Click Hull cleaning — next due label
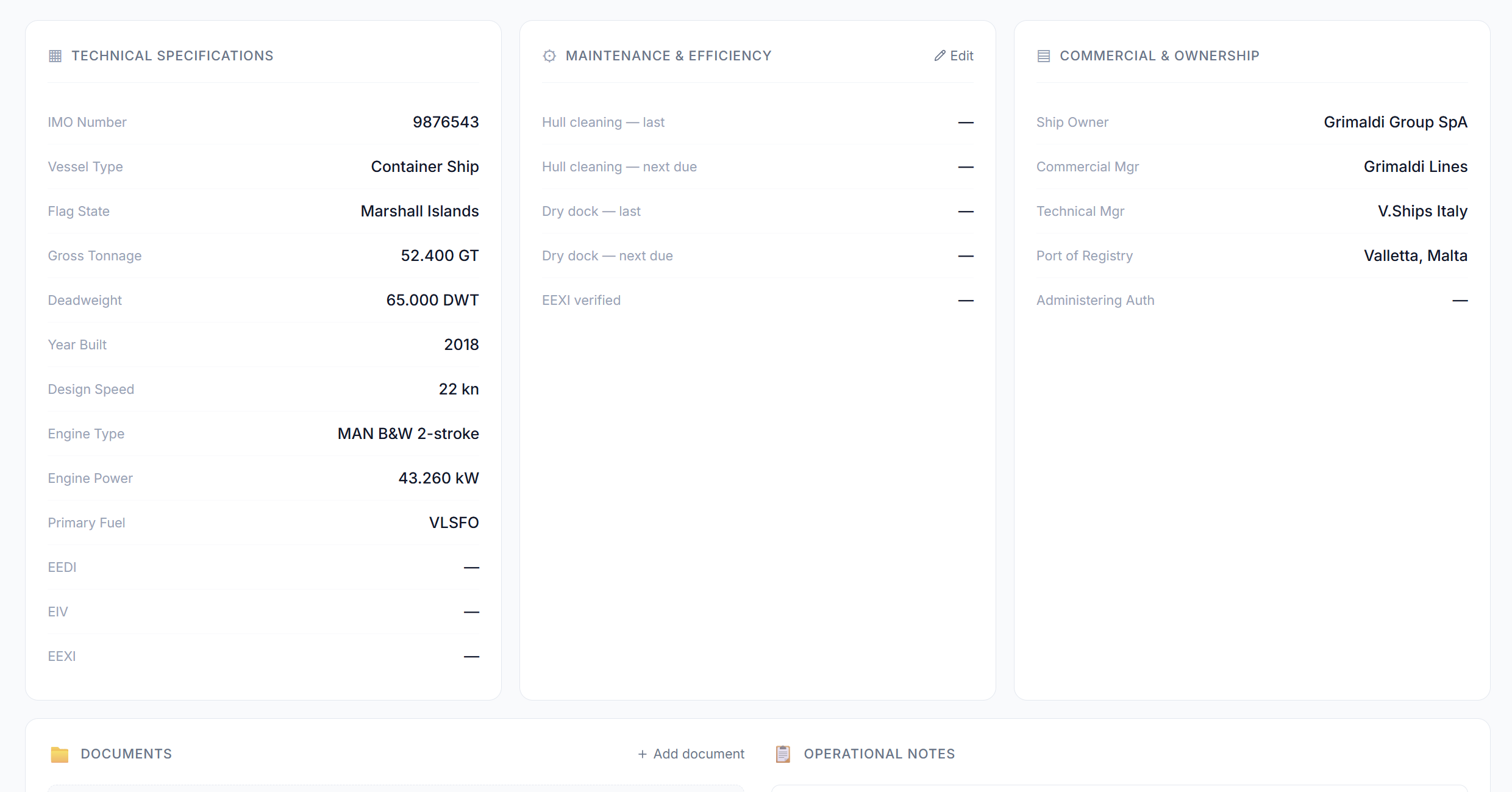 (x=619, y=166)
